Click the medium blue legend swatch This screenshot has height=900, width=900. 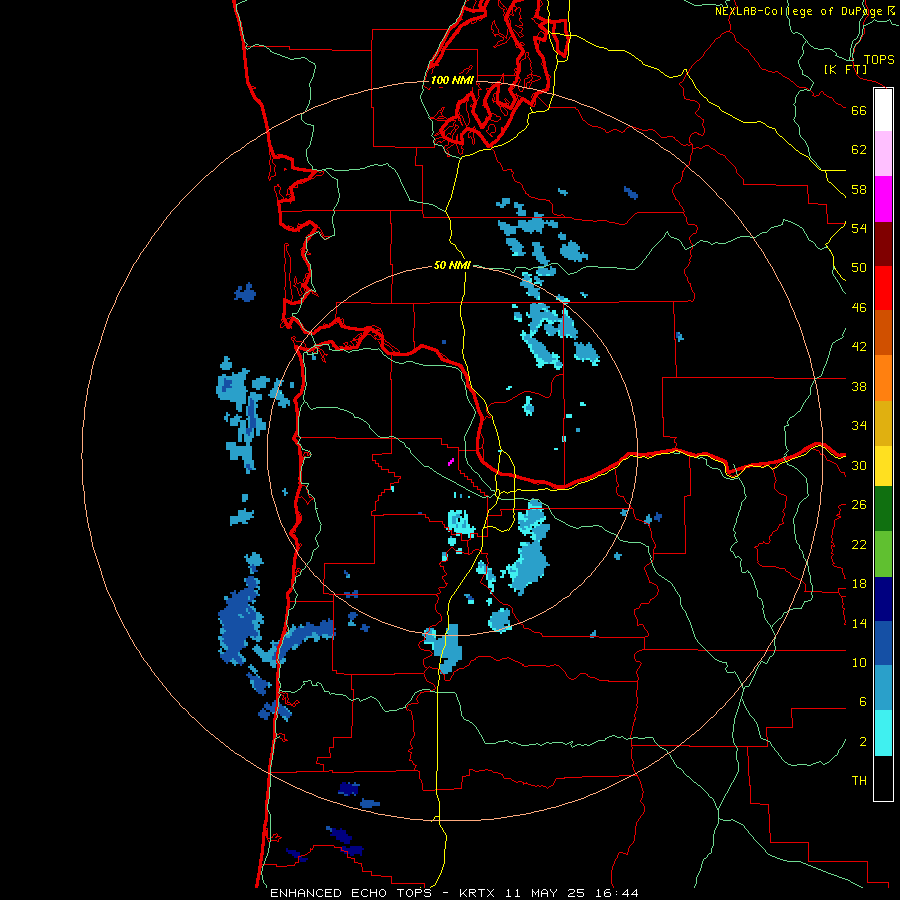(x=883, y=643)
